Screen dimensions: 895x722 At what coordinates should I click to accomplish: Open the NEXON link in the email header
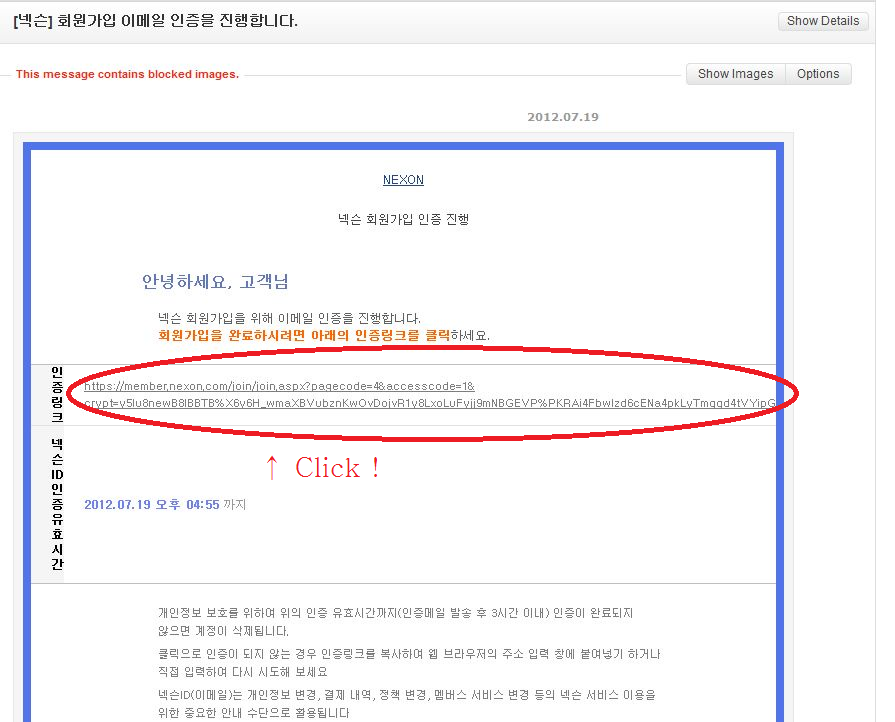403,180
